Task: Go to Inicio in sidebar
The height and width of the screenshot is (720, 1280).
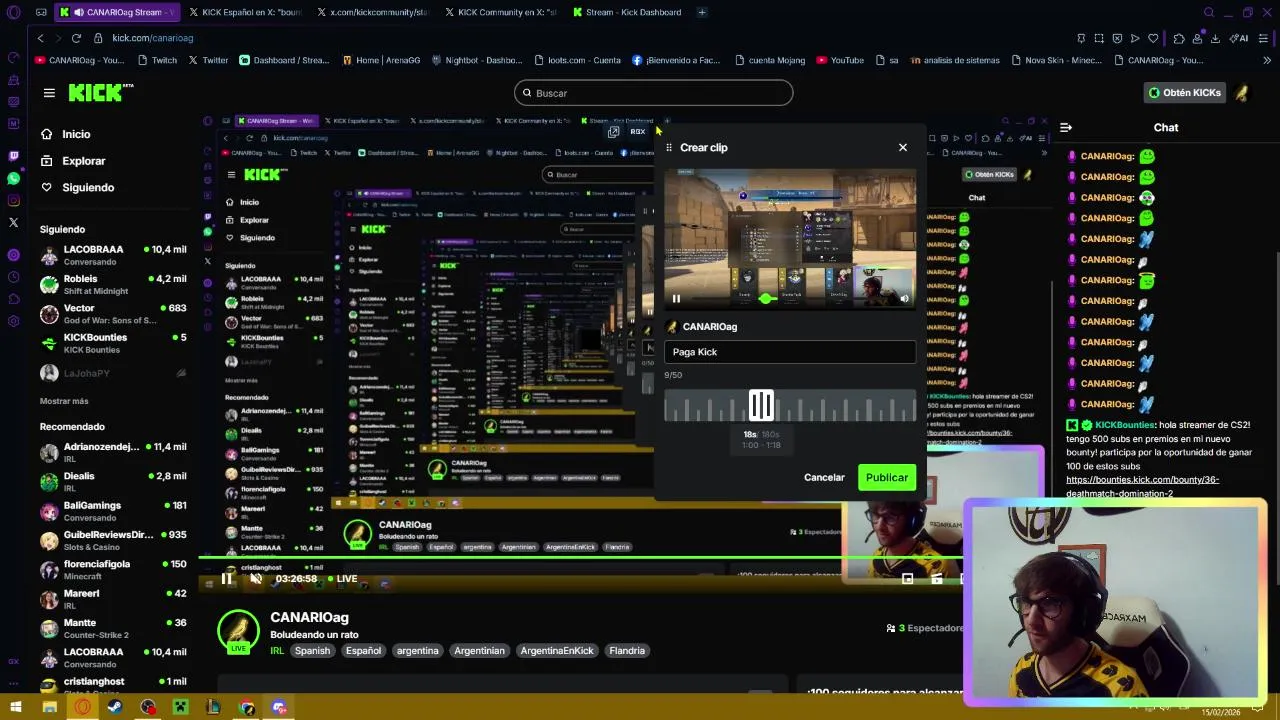Action: pyautogui.click(x=66, y=134)
